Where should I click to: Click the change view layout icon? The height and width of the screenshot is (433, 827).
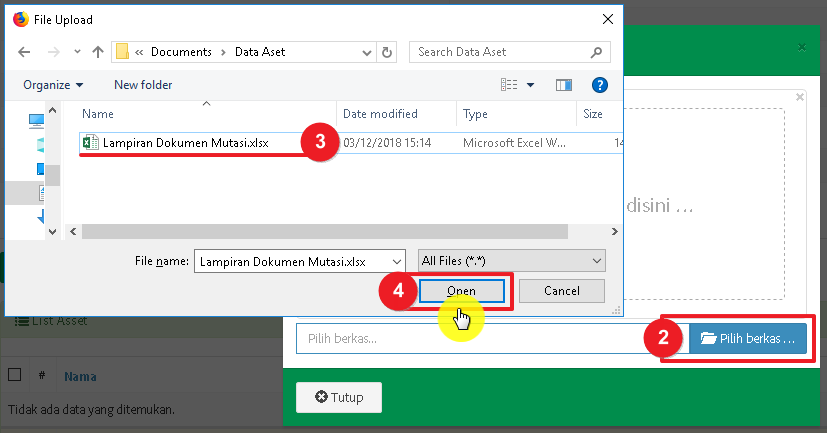[511, 85]
